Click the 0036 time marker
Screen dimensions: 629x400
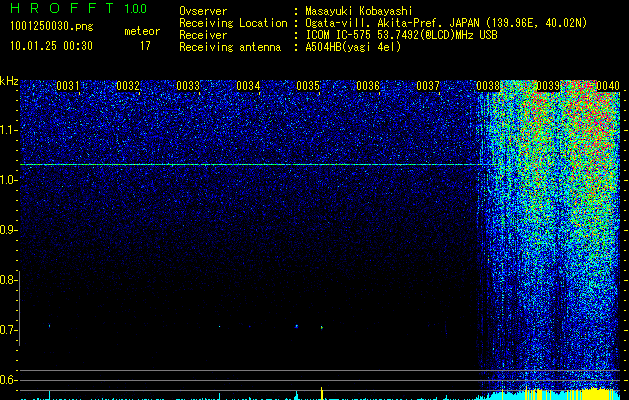pos(368,86)
